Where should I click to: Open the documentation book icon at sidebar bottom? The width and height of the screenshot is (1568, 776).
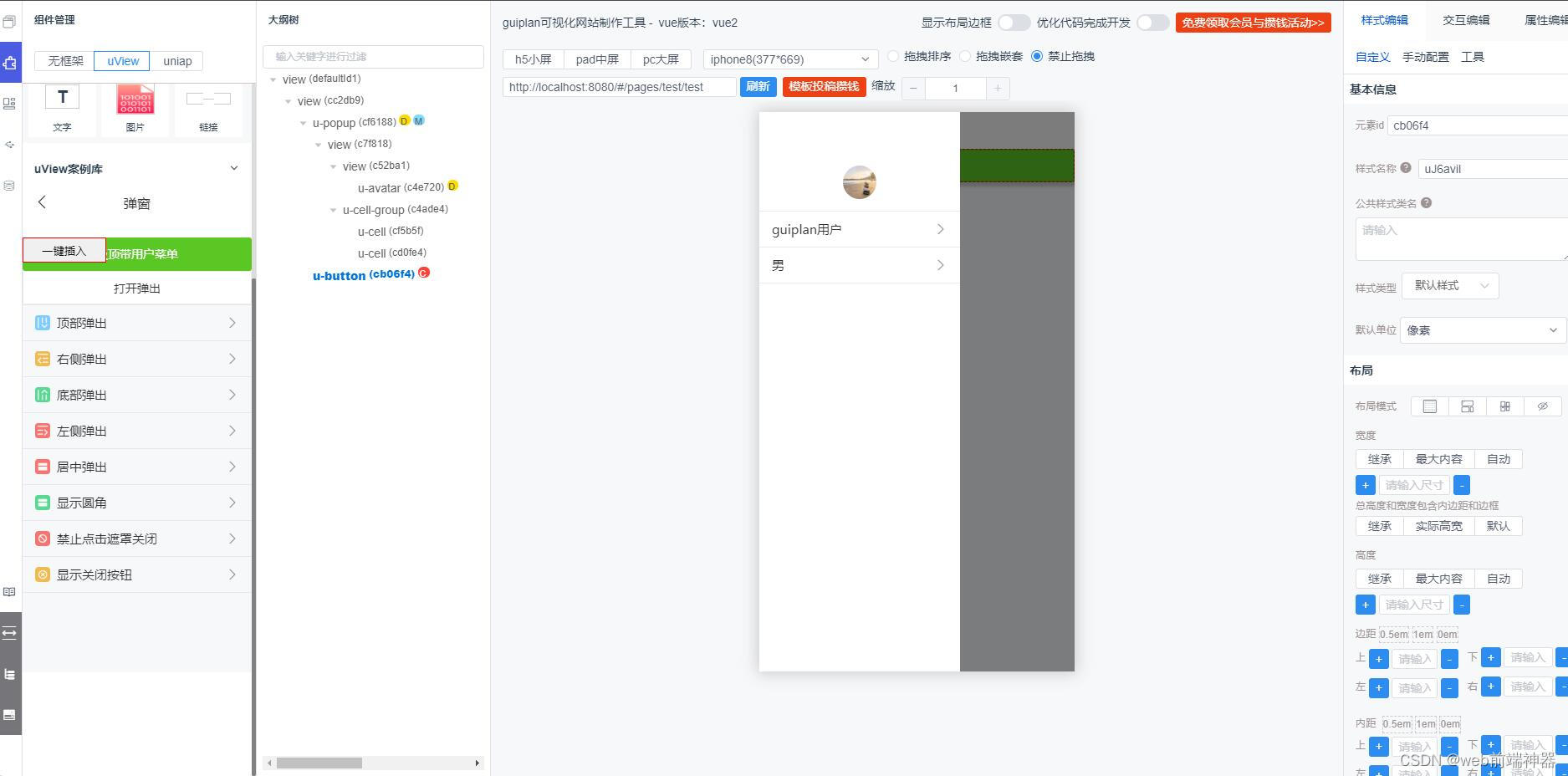[10, 592]
